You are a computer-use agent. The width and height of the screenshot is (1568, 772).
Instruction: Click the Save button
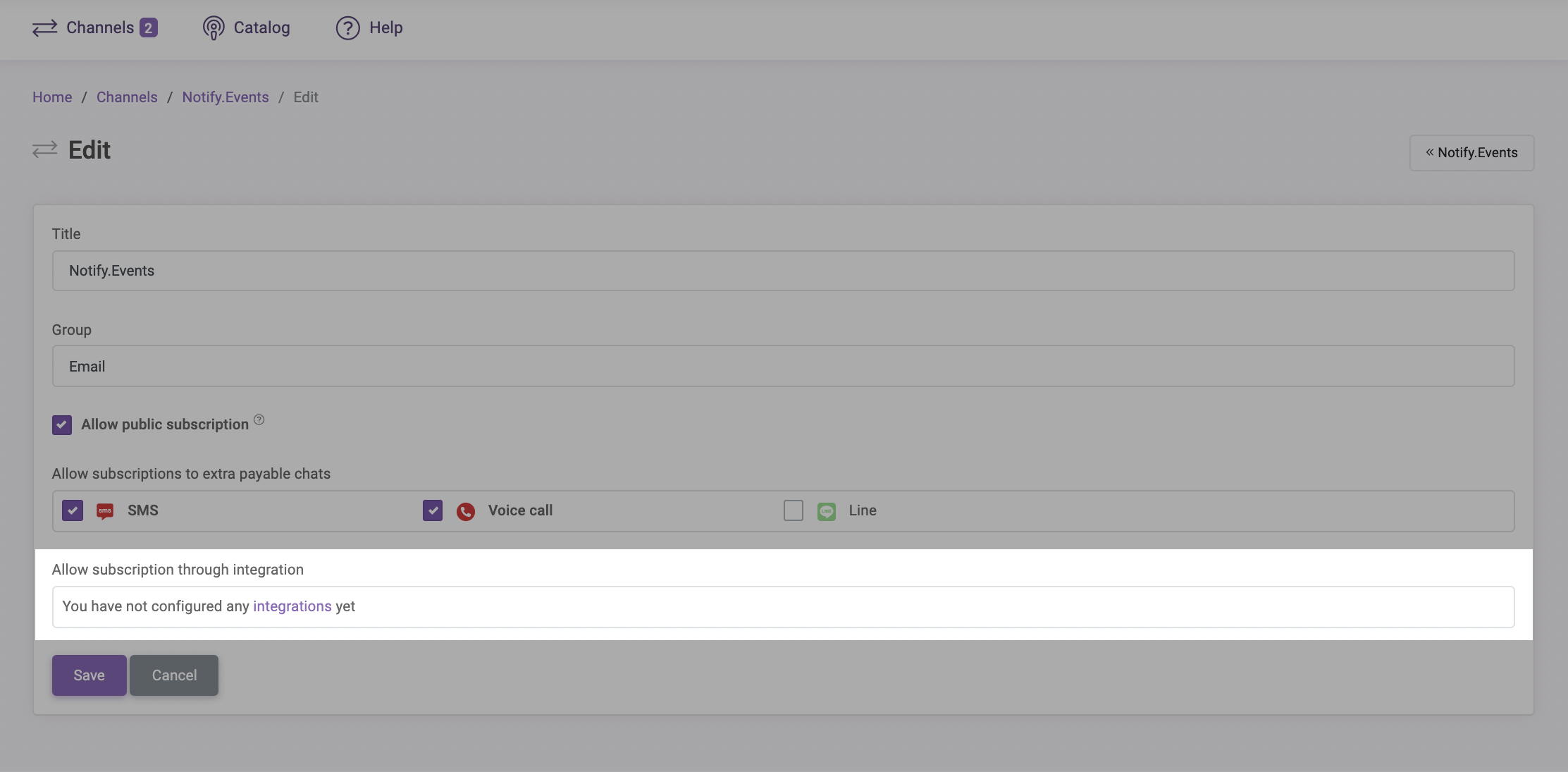click(x=89, y=675)
